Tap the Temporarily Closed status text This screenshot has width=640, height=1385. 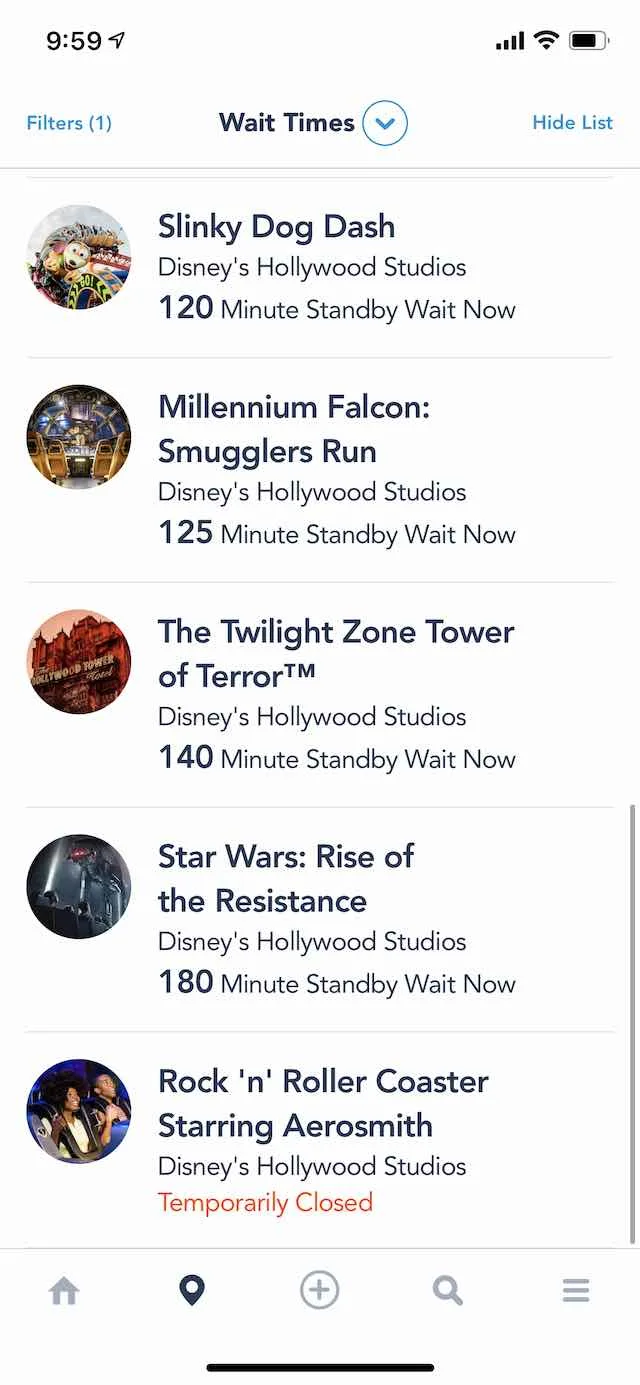tap(265, 1202)
